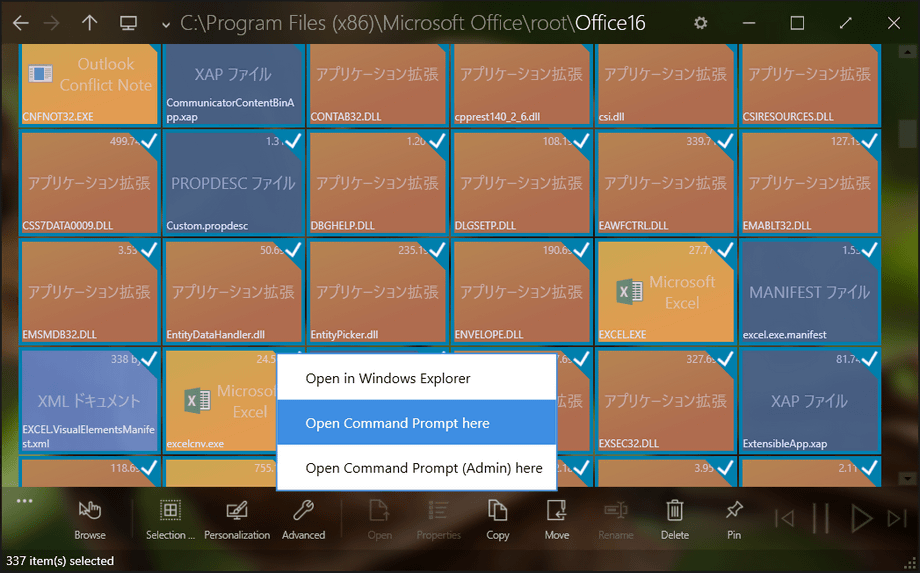Image resolution: width=920 pixels, height=573 pixels.
Task: Uncheck the Custom.propdesc tile checkmark
Action: (293, 141)
